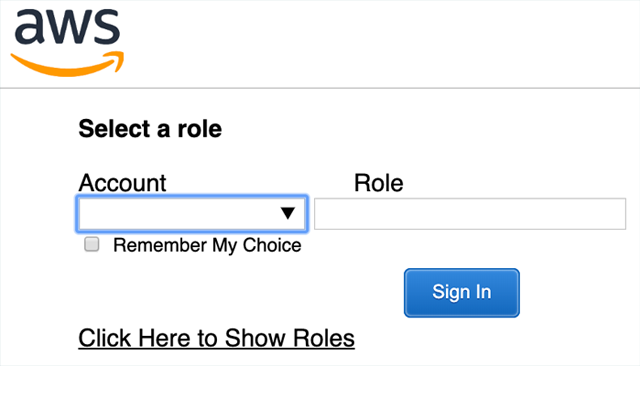The image size is (640, 400).
Task: Click the "aws" lettering in the header
Action: [x=66, y=29]
